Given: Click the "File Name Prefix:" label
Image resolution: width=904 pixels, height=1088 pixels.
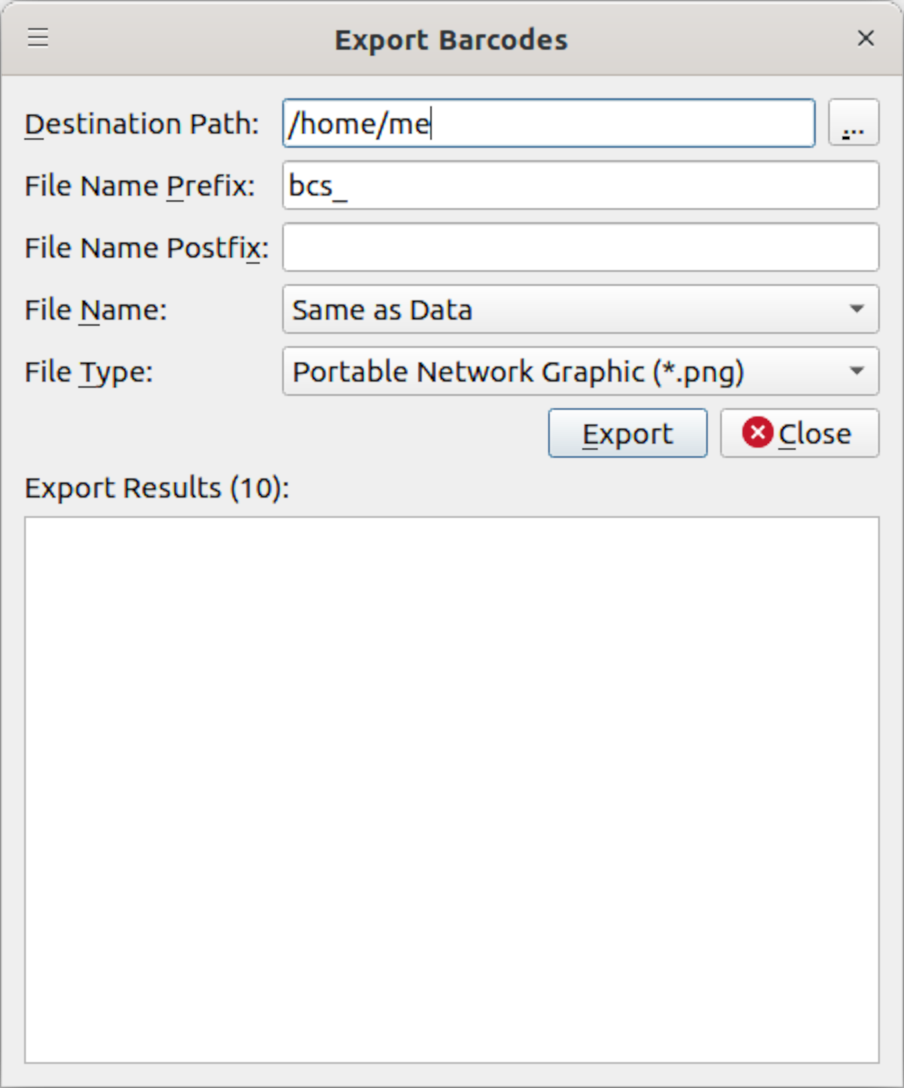Looking at the screenshot, I should tap(139, 186).
